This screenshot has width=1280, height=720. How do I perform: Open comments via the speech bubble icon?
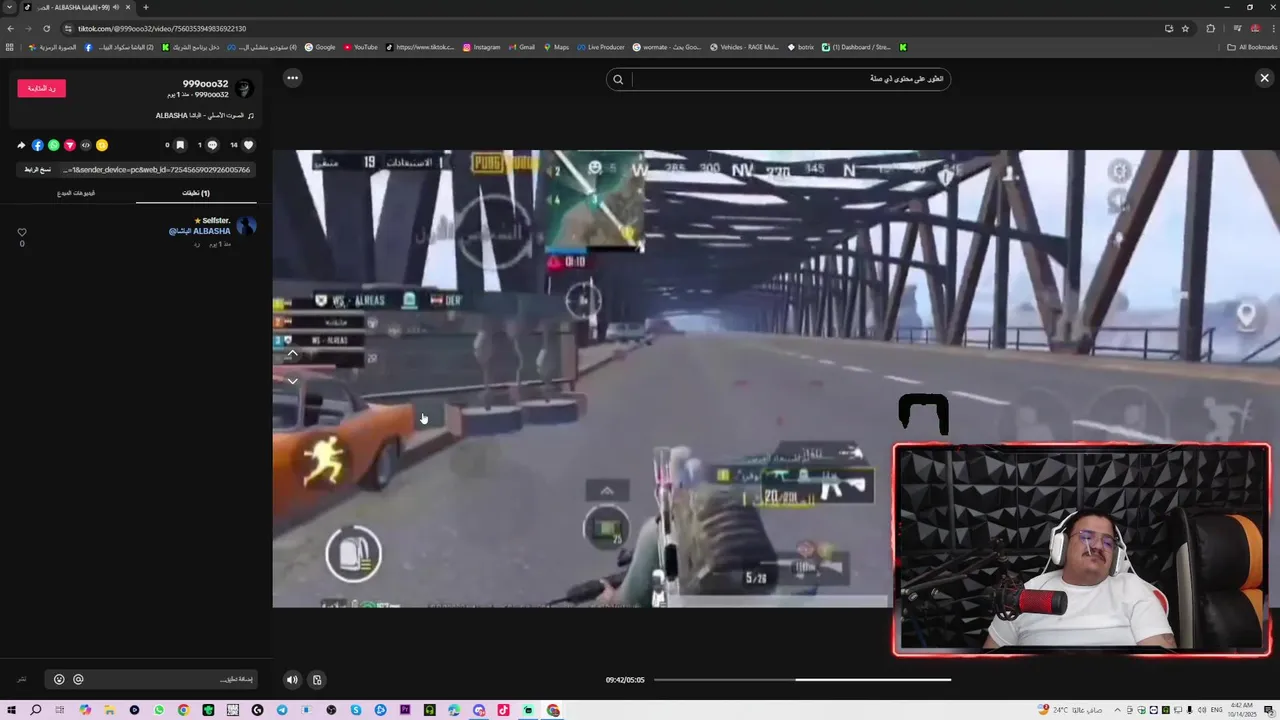tap(212, 145)
